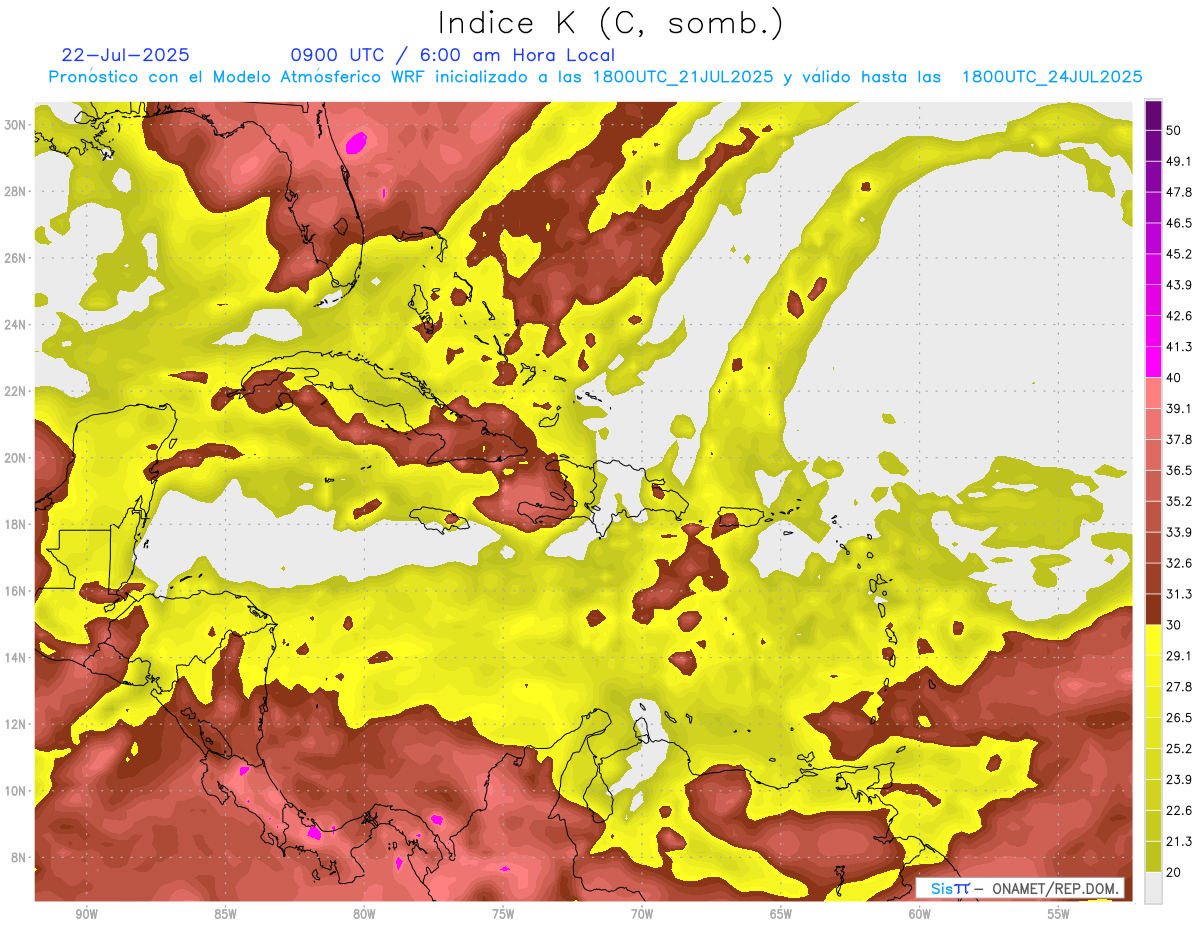Click the bright magenta swatch between 40 and 41.3
1200x927 pixels.
click(1153, 362)
